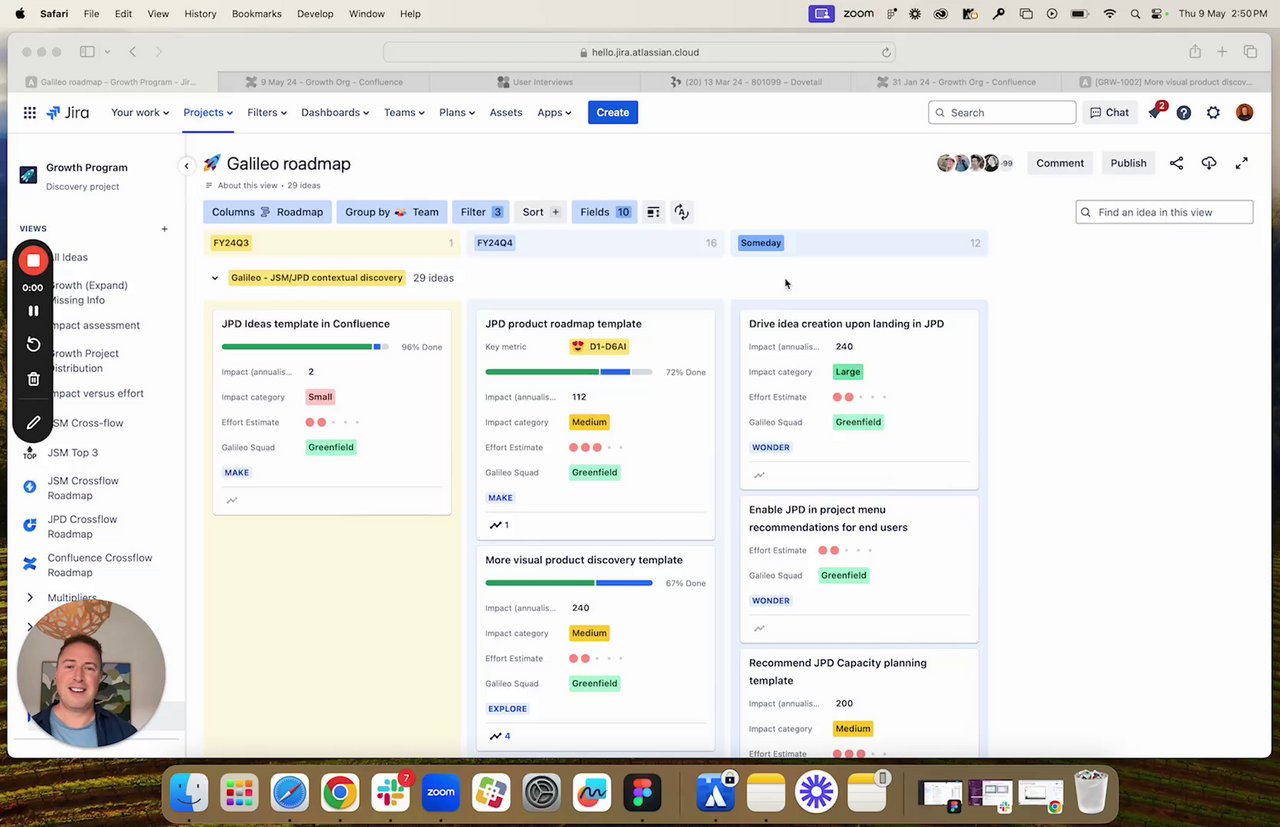Open the Jira settings gear icon

tap(1213, 113)
